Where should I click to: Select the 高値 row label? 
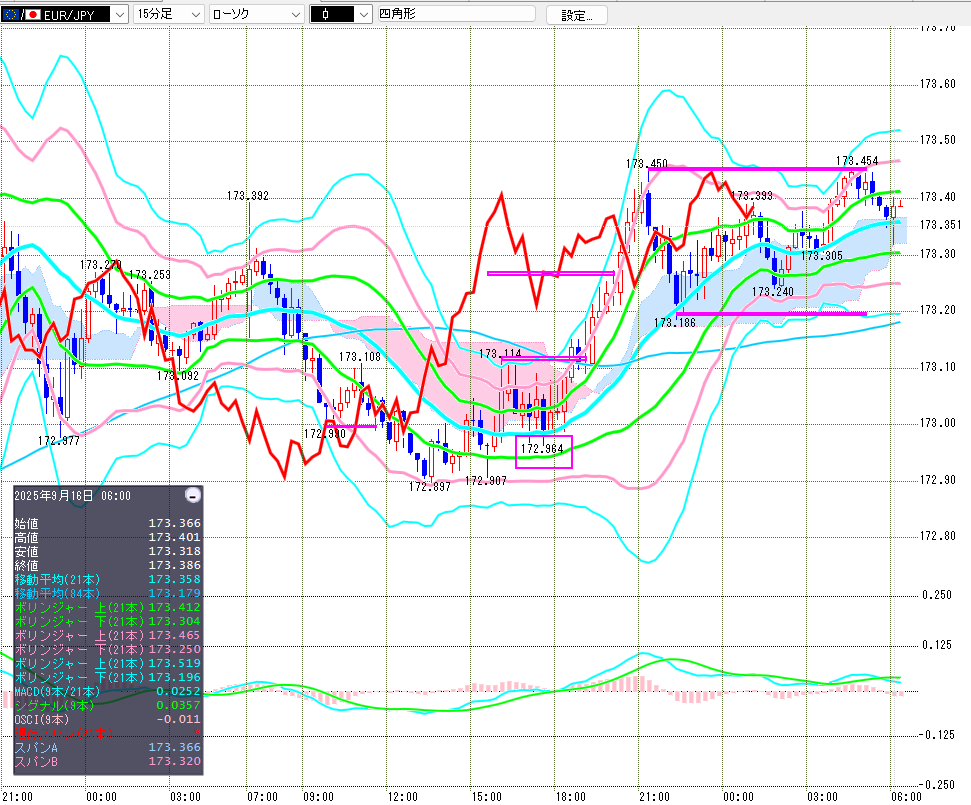[x=26, y=537]
